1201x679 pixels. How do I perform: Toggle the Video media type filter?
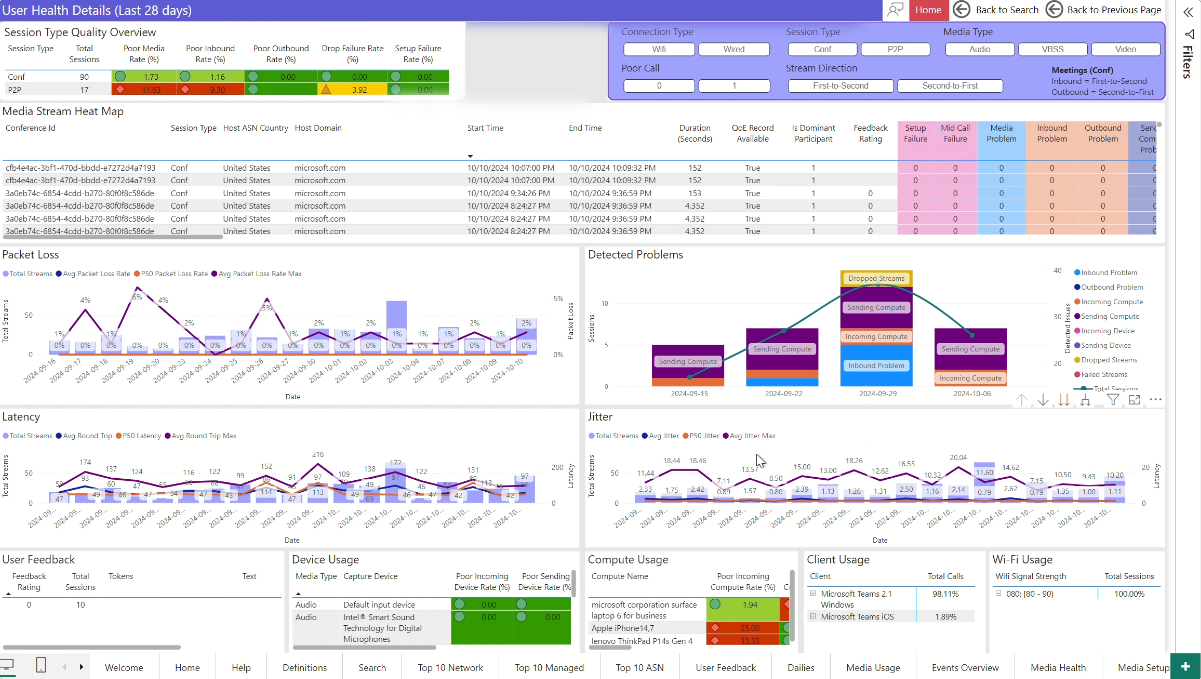(x=1125, y=49)
